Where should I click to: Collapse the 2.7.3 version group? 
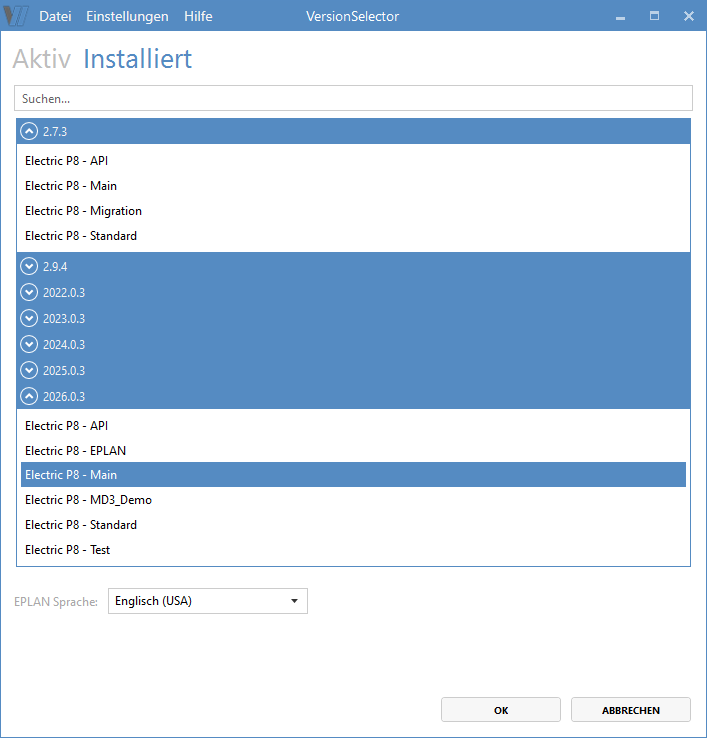click(29, 131)
